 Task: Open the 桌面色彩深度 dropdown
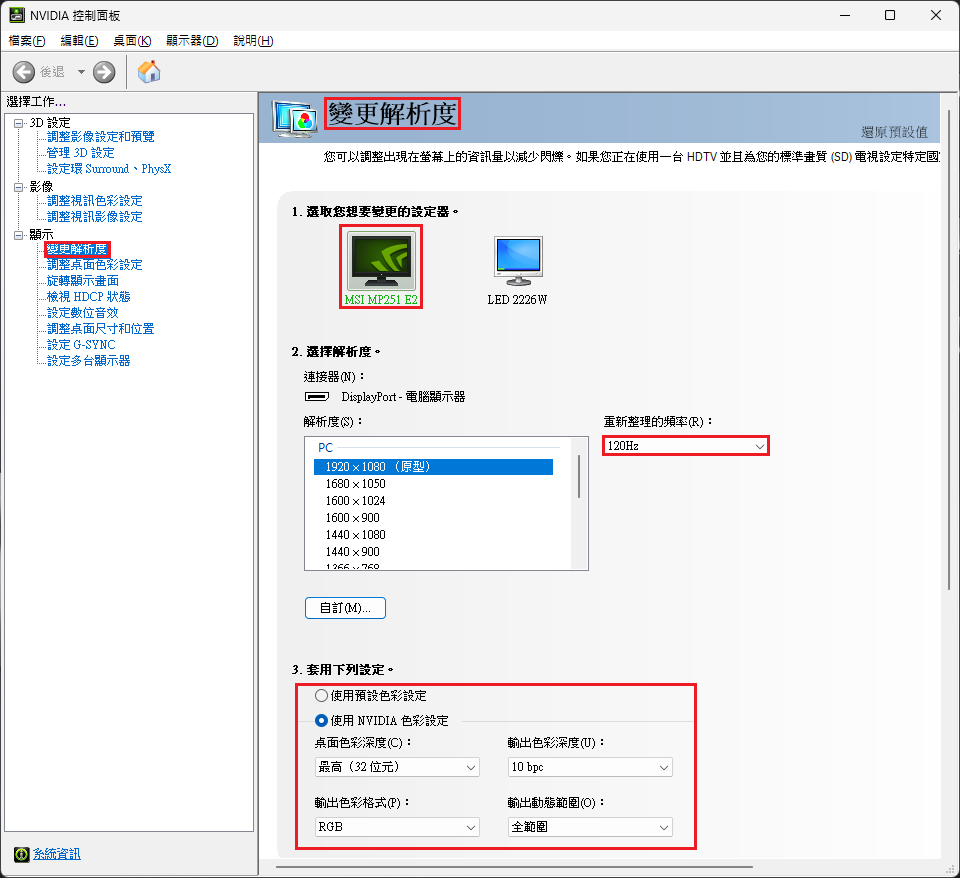pyautogui.click(x=397, y=767)
